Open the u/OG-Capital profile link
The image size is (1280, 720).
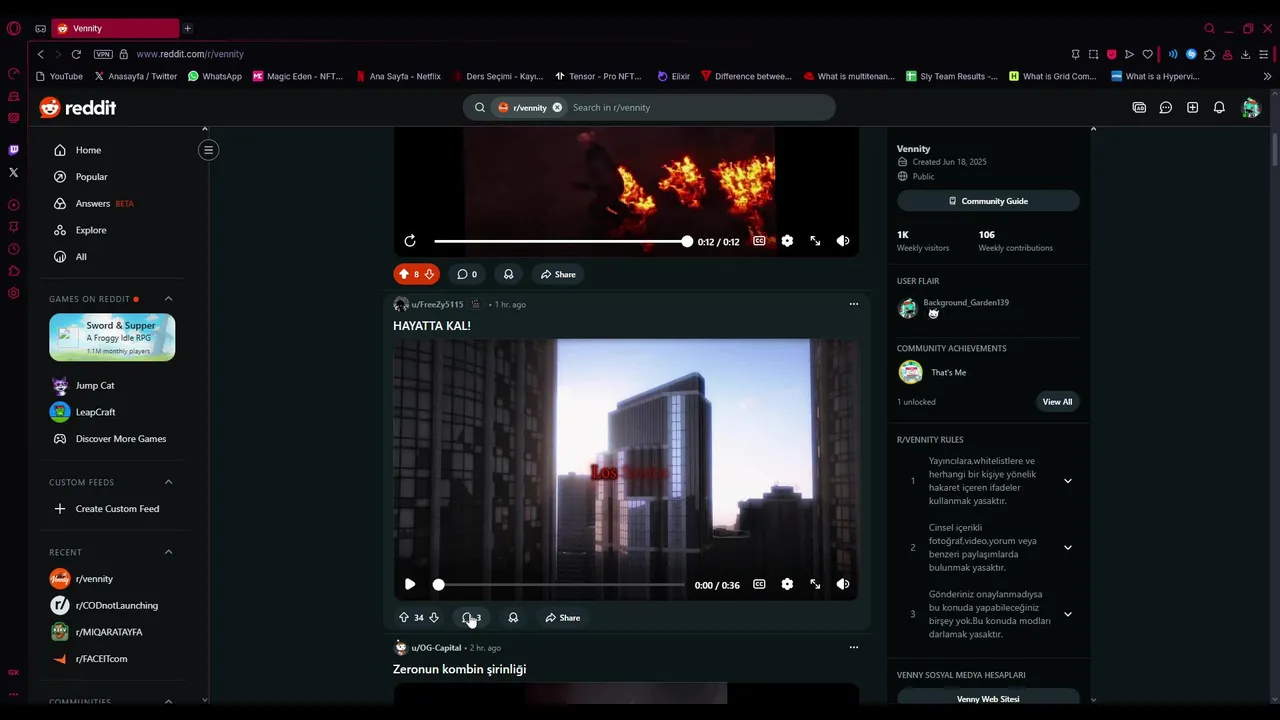click(436, 648)
